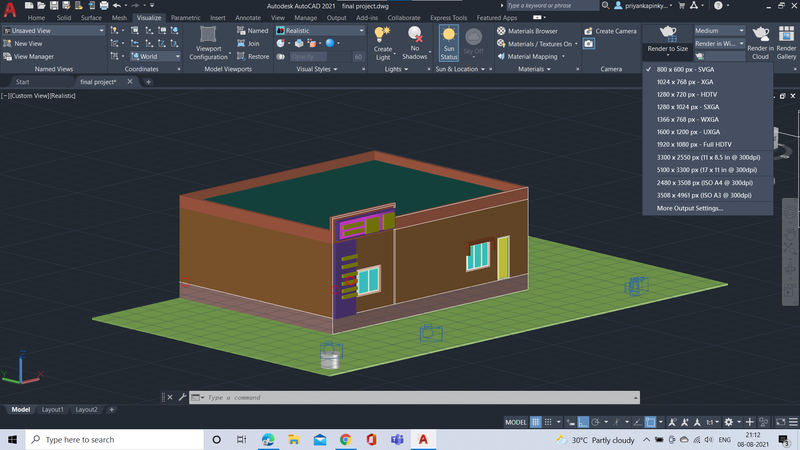Click the customize command line wrench icon
Screen dimensions: 800x450
click(x=182, y=397)
